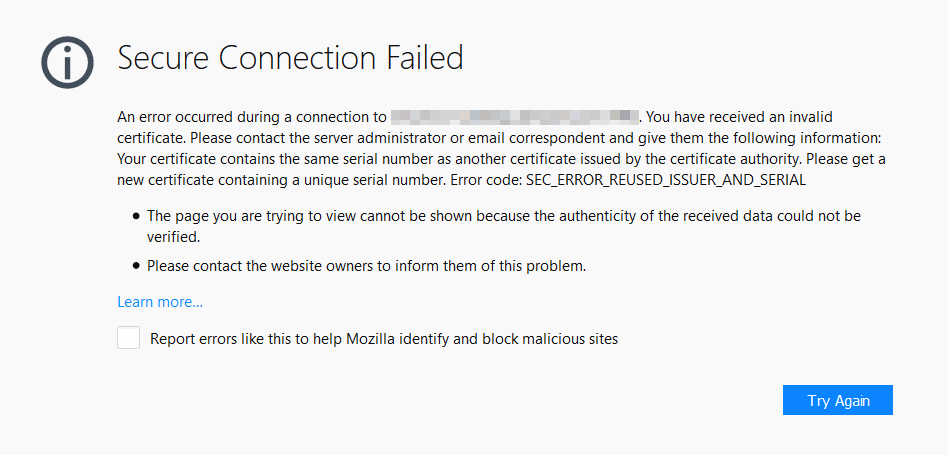
Task: Click the blurred server address text
Action: pyautogui.click(x=514, y=117)
